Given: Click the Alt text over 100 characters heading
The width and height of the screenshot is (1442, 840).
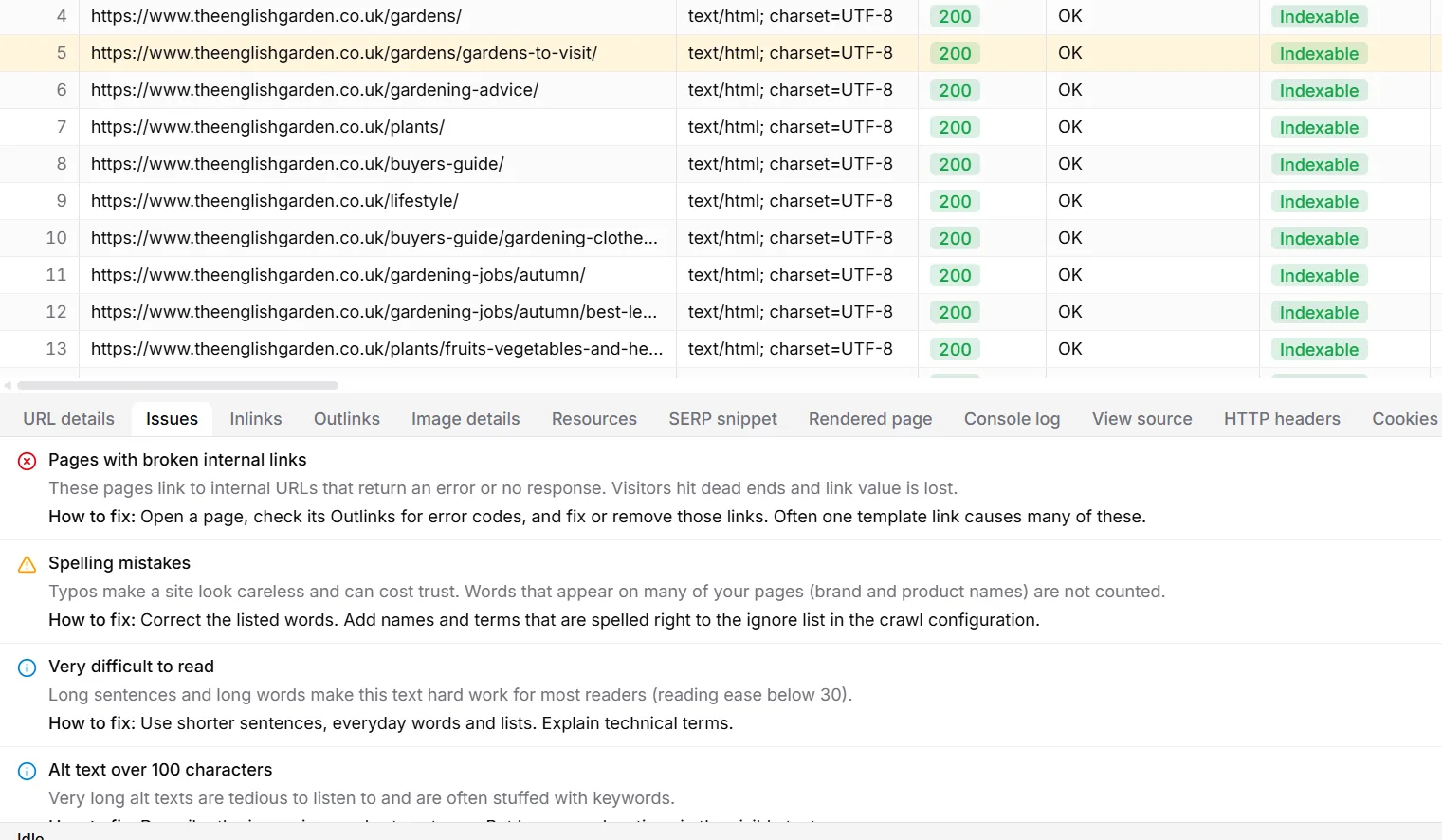Looking at the screenshot, I should click(x=160, y=770).
